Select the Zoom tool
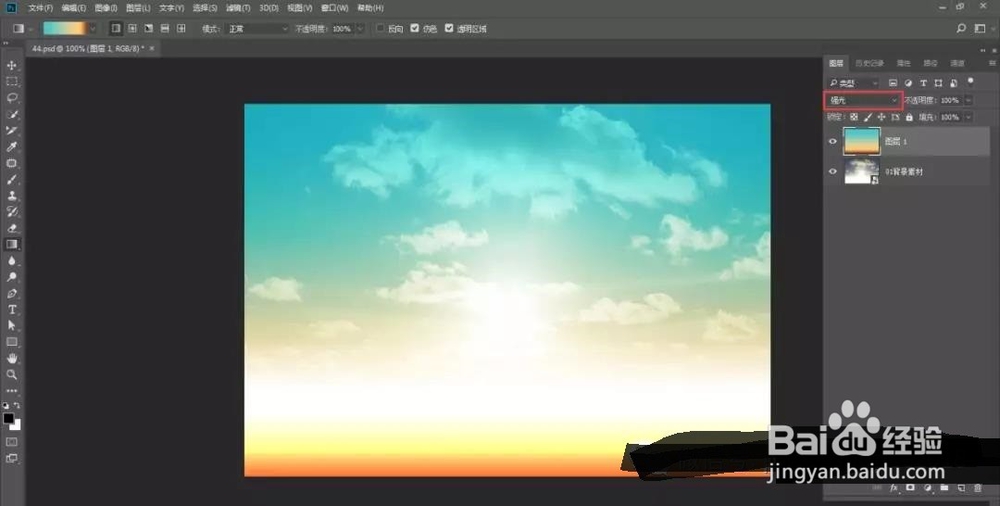 [12, 375]
